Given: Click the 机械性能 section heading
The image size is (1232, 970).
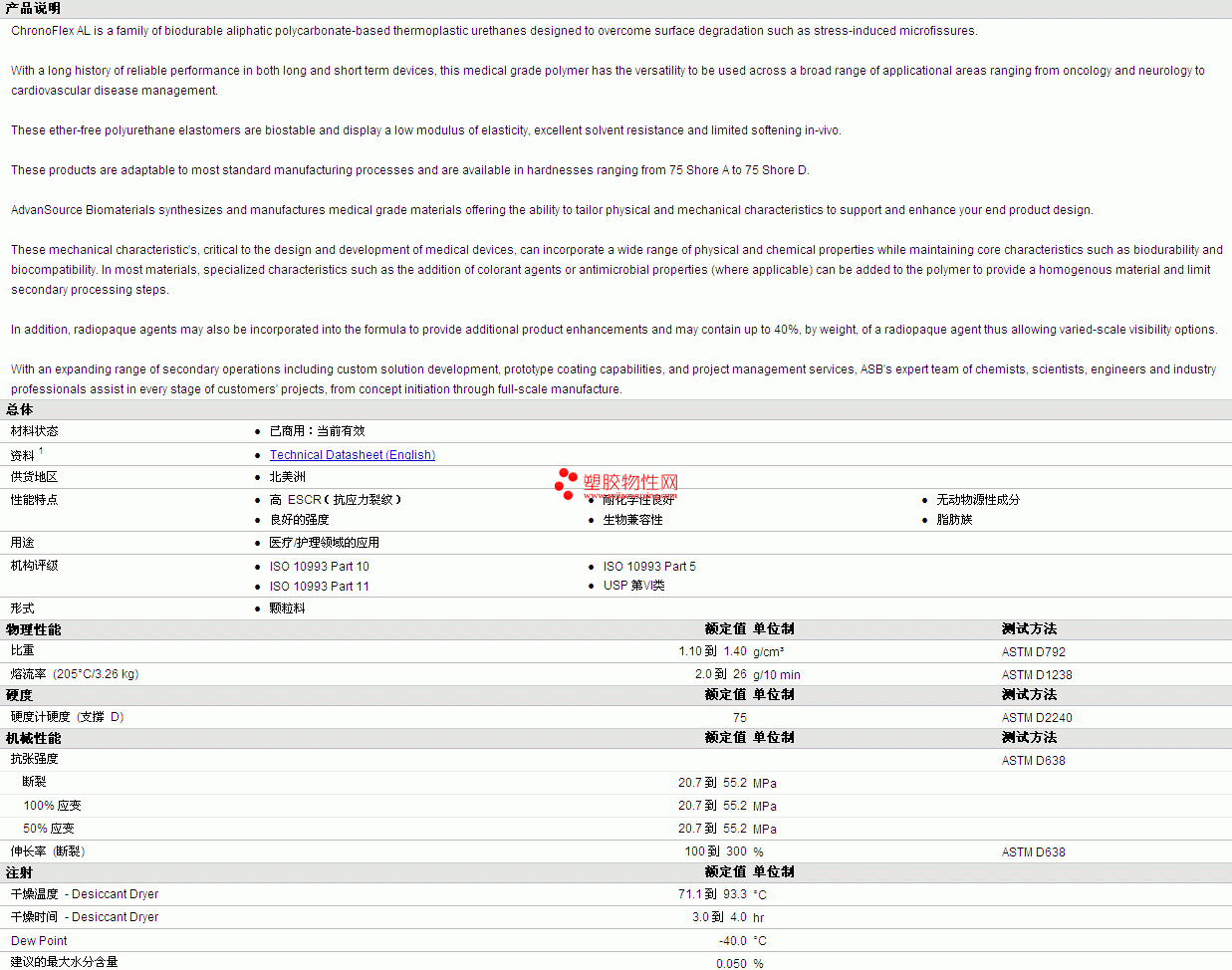Looking at the screenshot, I should (34, 739).
